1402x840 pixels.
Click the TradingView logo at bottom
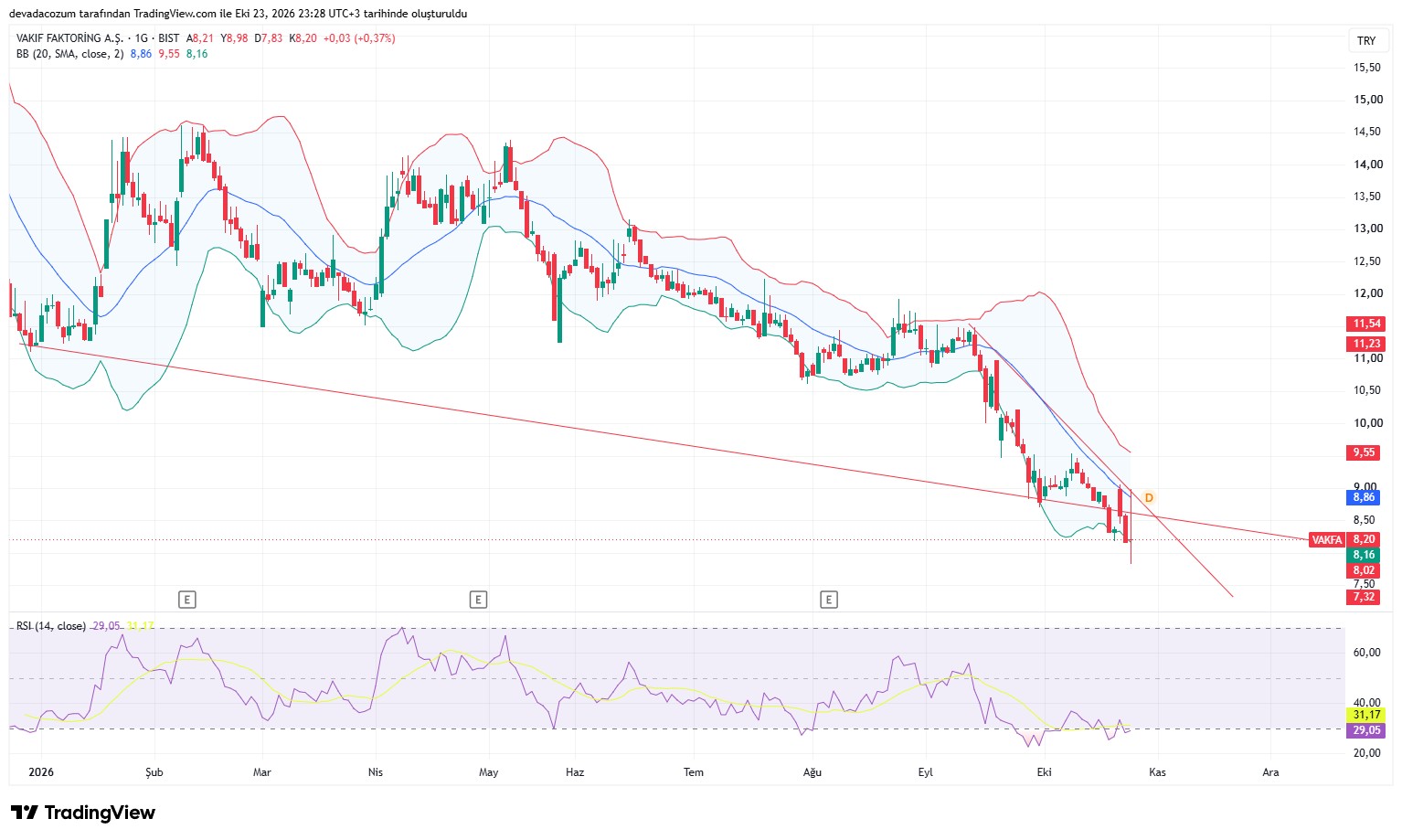click(83, 813)
